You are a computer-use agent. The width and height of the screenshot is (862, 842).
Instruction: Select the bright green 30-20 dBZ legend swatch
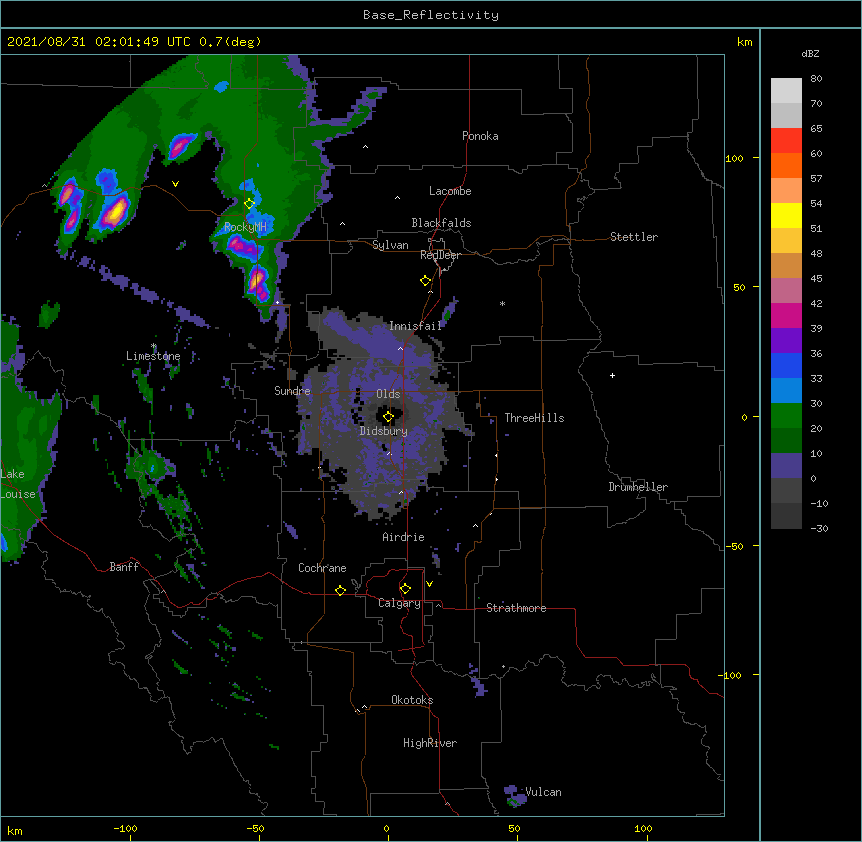(786, 416)
